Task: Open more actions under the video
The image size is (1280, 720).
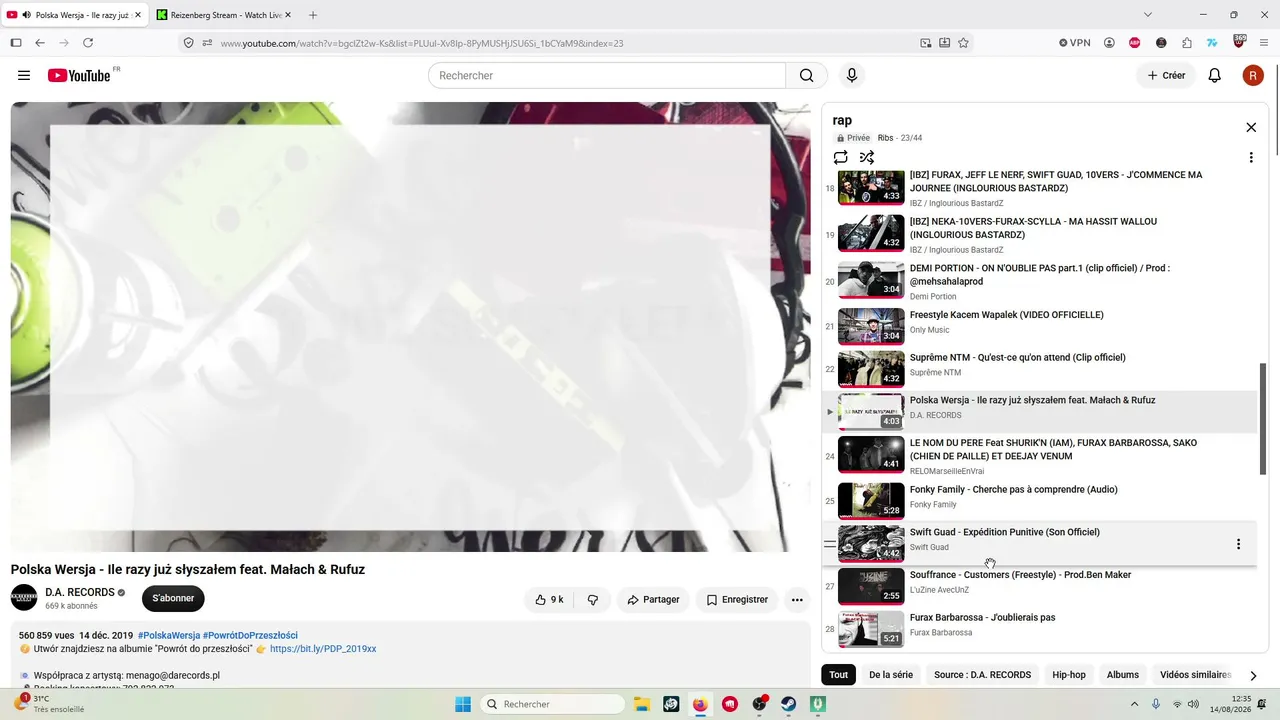Action: pyautogui.click(x=797, y=600)
